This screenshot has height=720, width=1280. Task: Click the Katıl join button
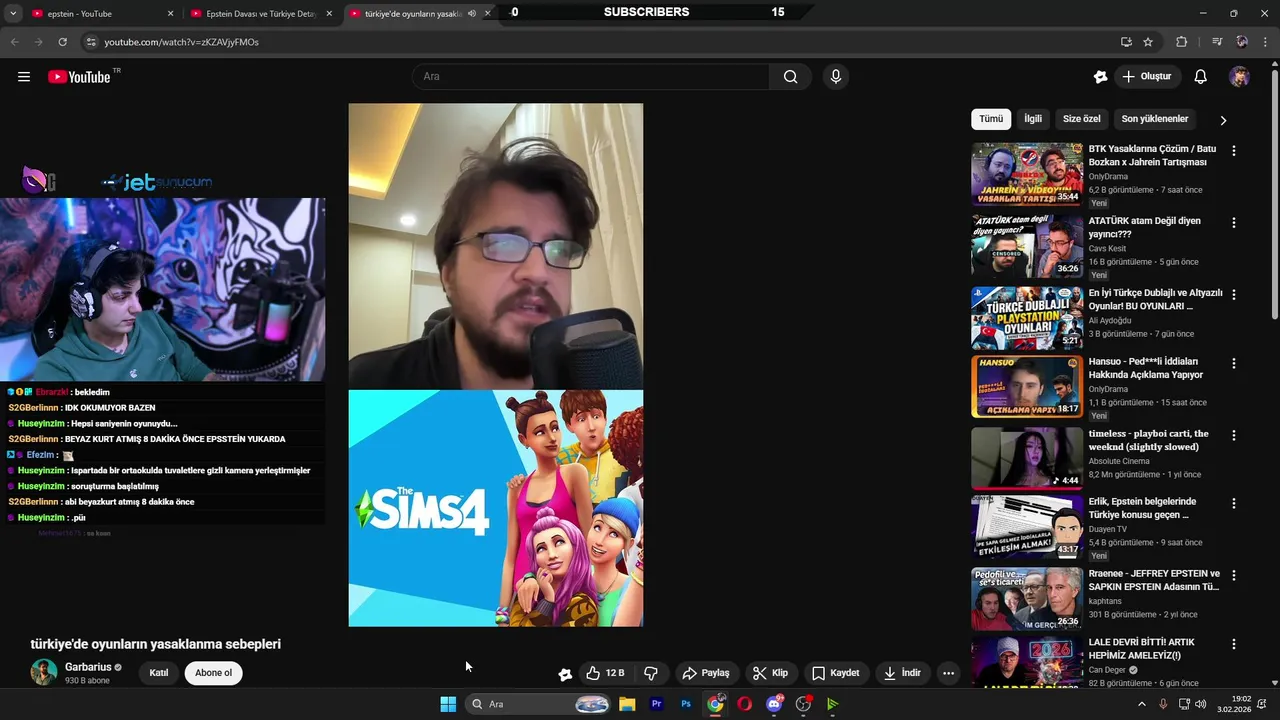[x=159, y=673]
